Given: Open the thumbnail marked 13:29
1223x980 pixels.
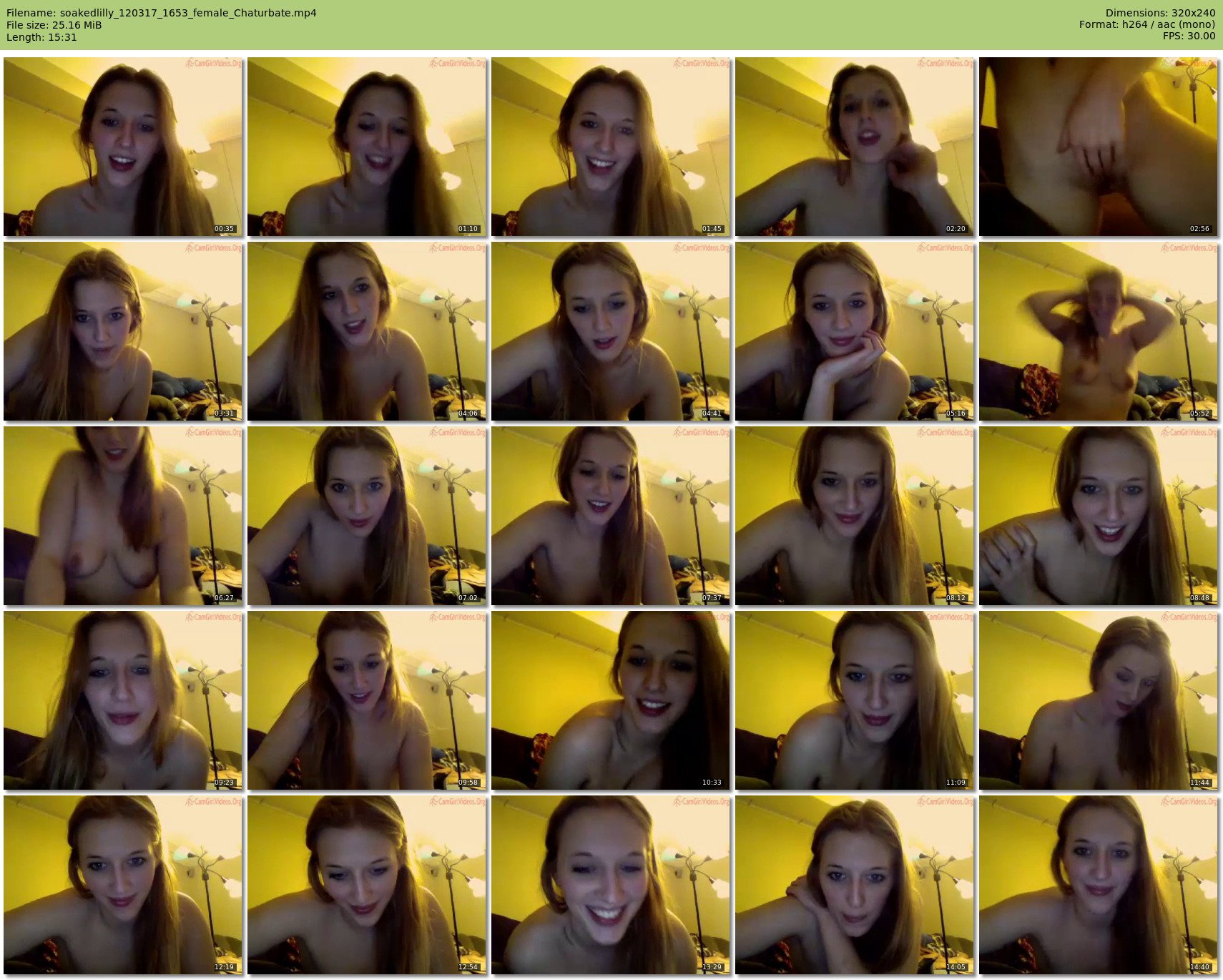Looking at the screenshot, I should 611,885.
